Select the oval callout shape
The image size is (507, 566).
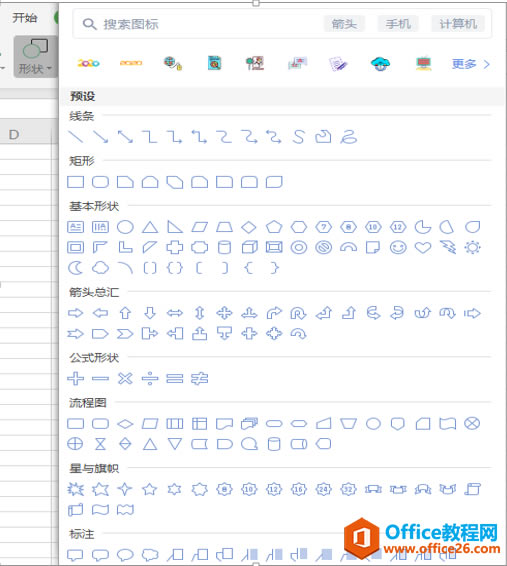(x=125, y=555)
